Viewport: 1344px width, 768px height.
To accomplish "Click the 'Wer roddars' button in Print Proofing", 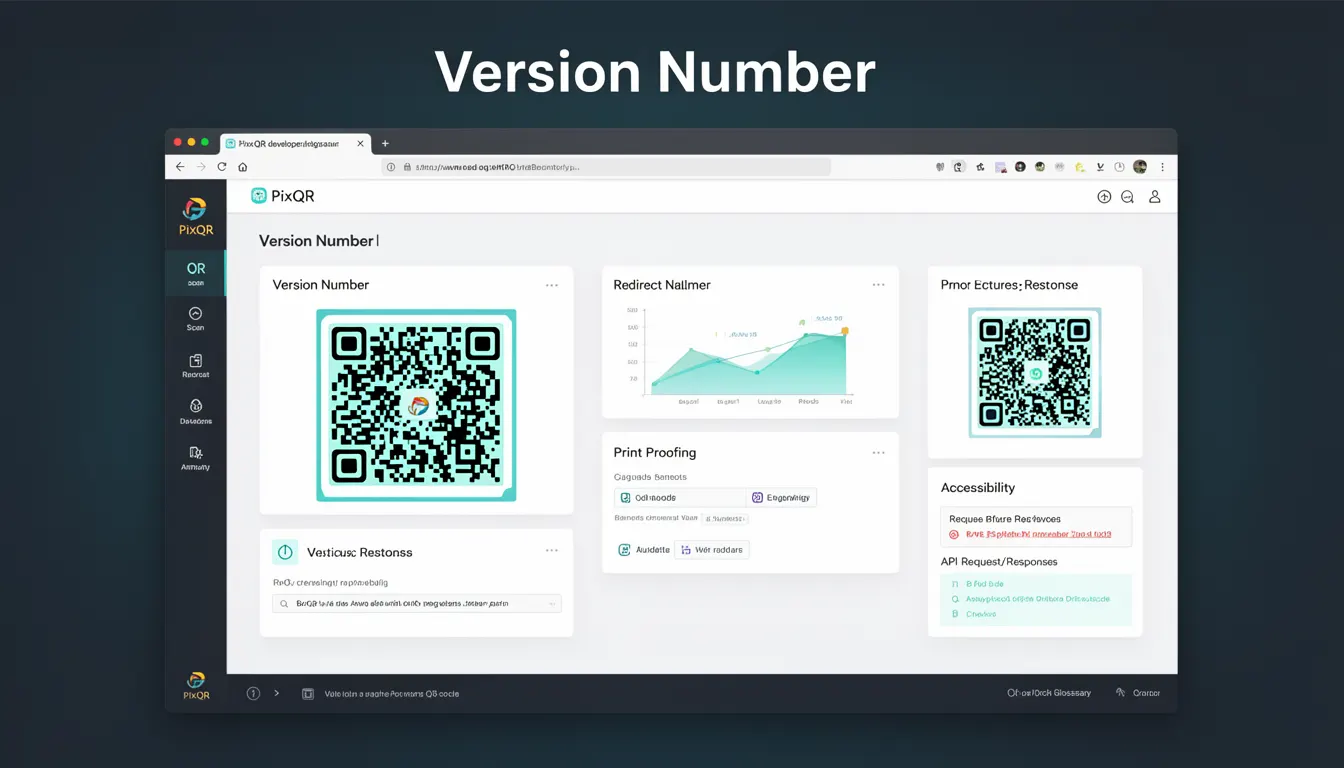I will [x=712, y=550].
